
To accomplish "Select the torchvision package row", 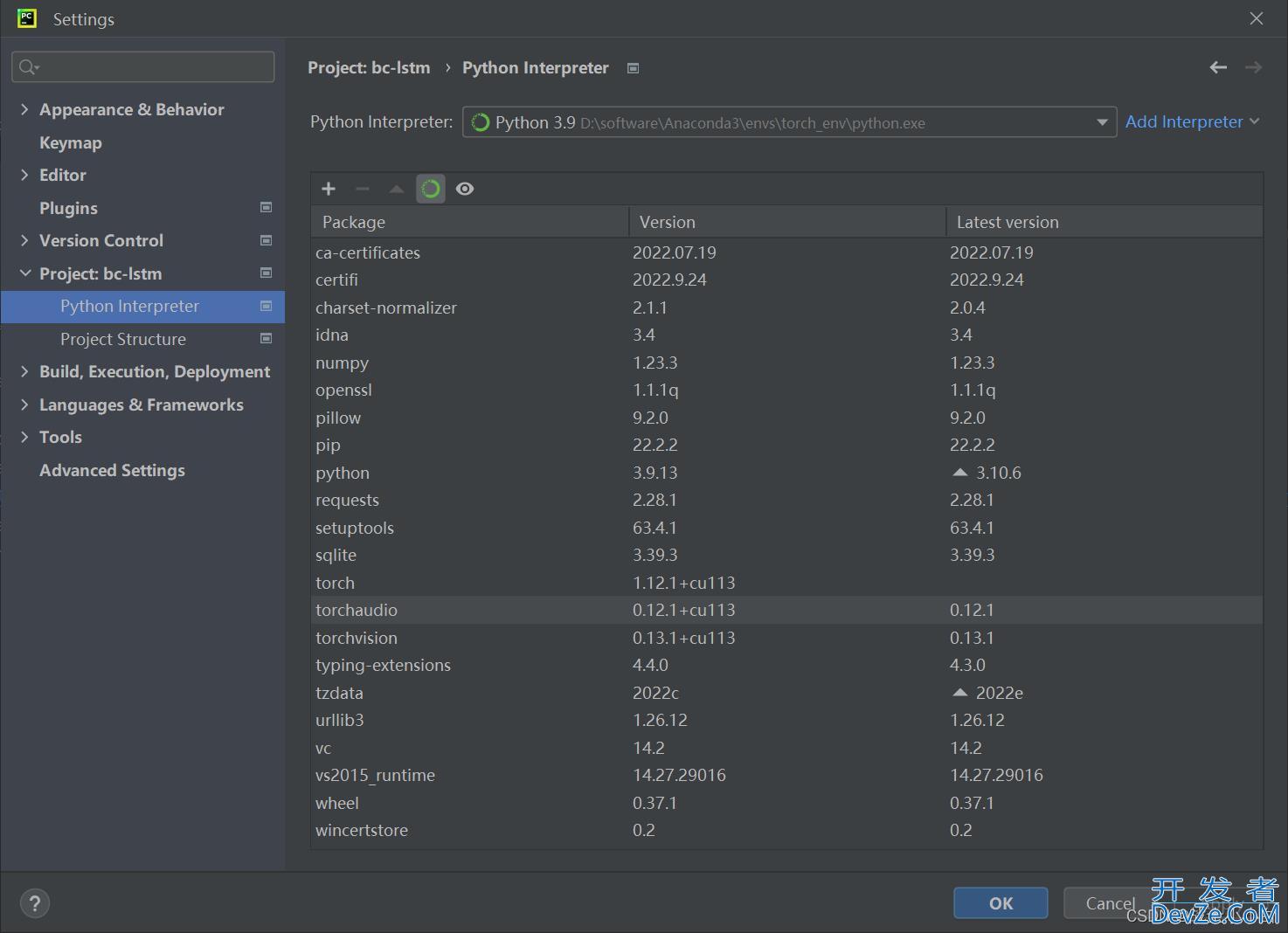I will pyautogui.click(x=787, y=638).
